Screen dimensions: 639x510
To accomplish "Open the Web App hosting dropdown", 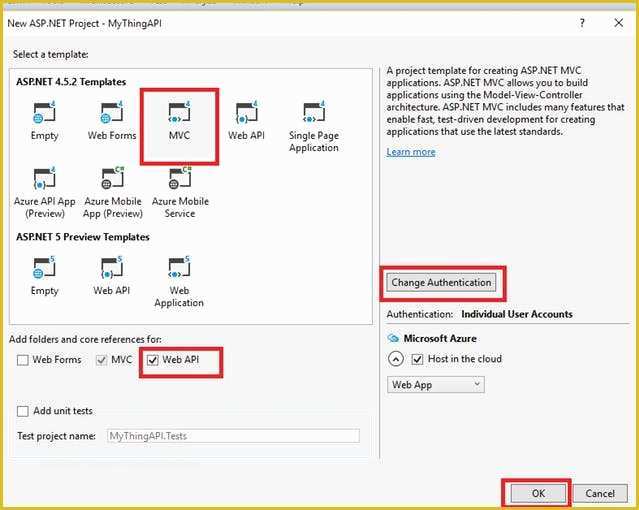I will (436, 384).
